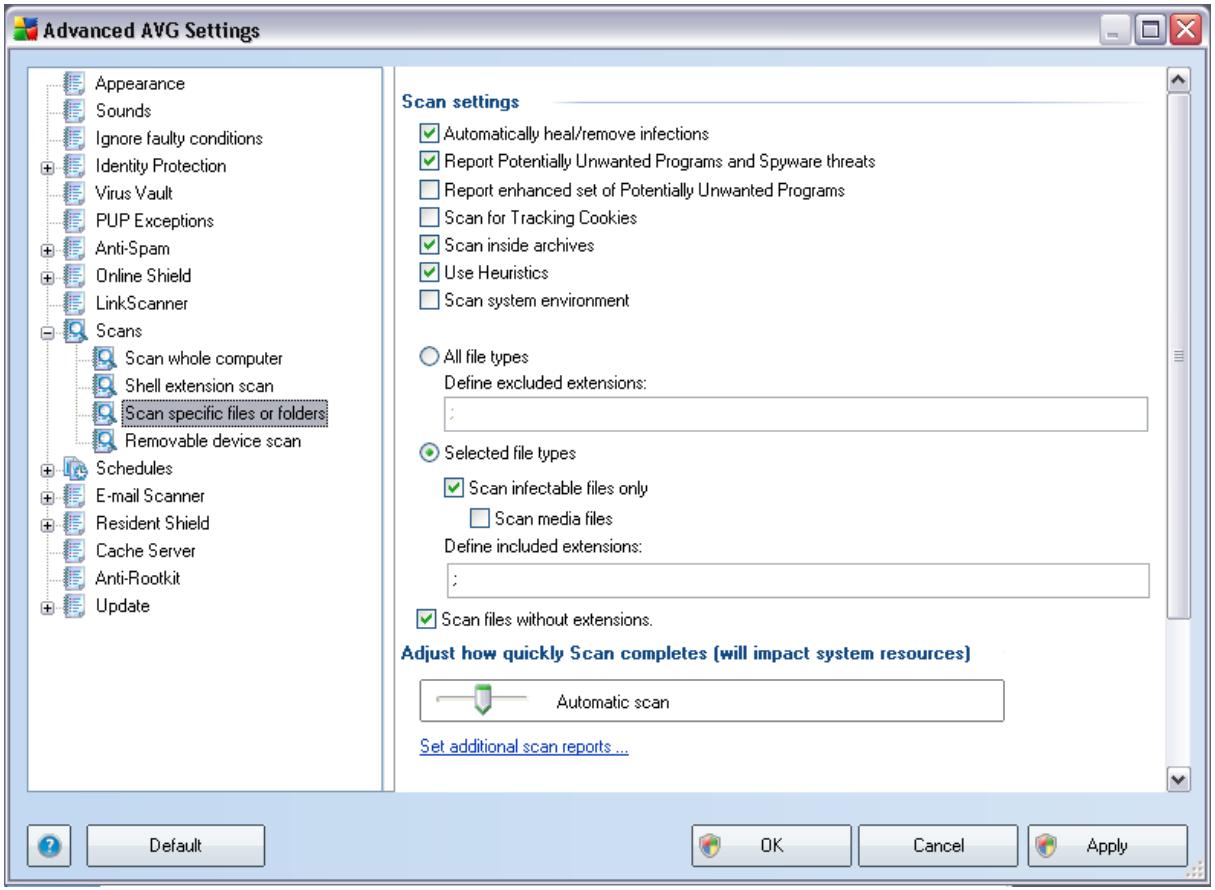Enable Scan system environment

[428, 299]
